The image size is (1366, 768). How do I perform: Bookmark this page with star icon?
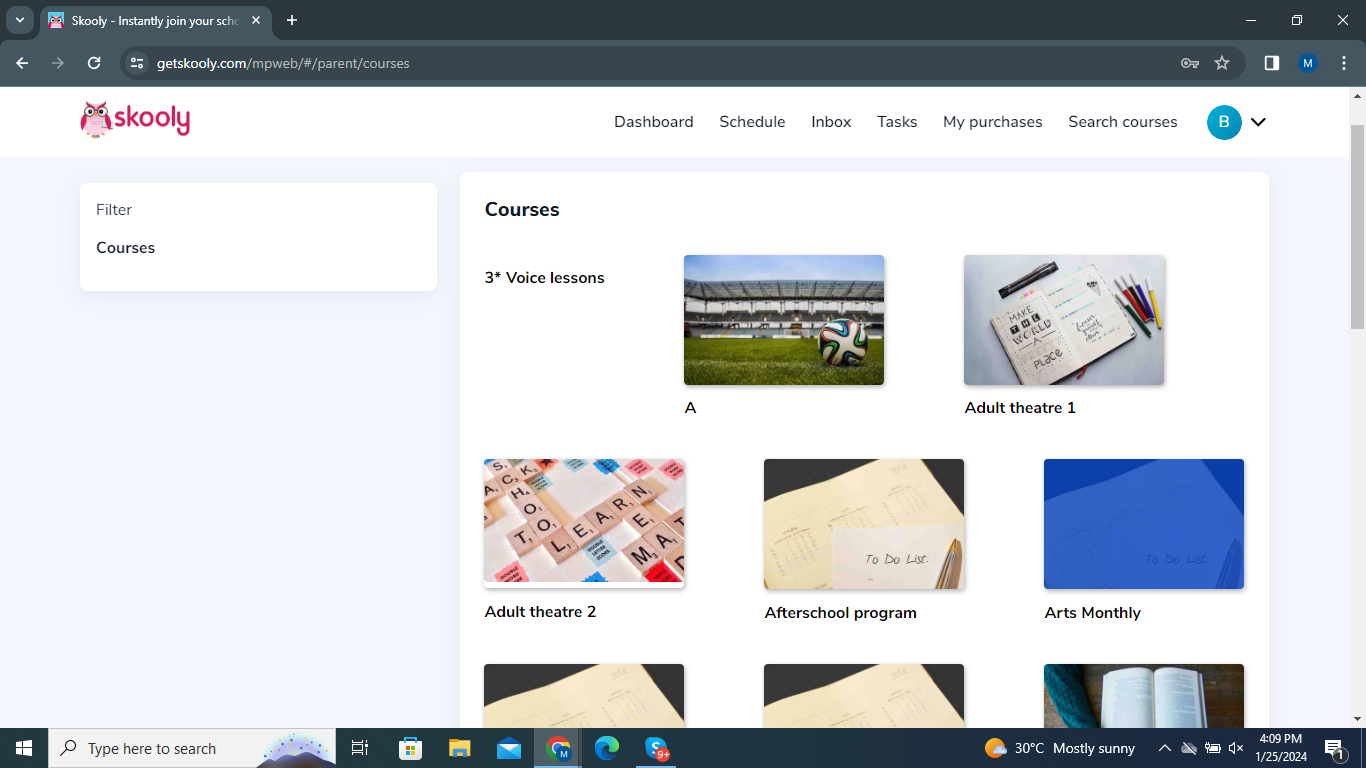pyautogui.click(x=1222, y=63)
